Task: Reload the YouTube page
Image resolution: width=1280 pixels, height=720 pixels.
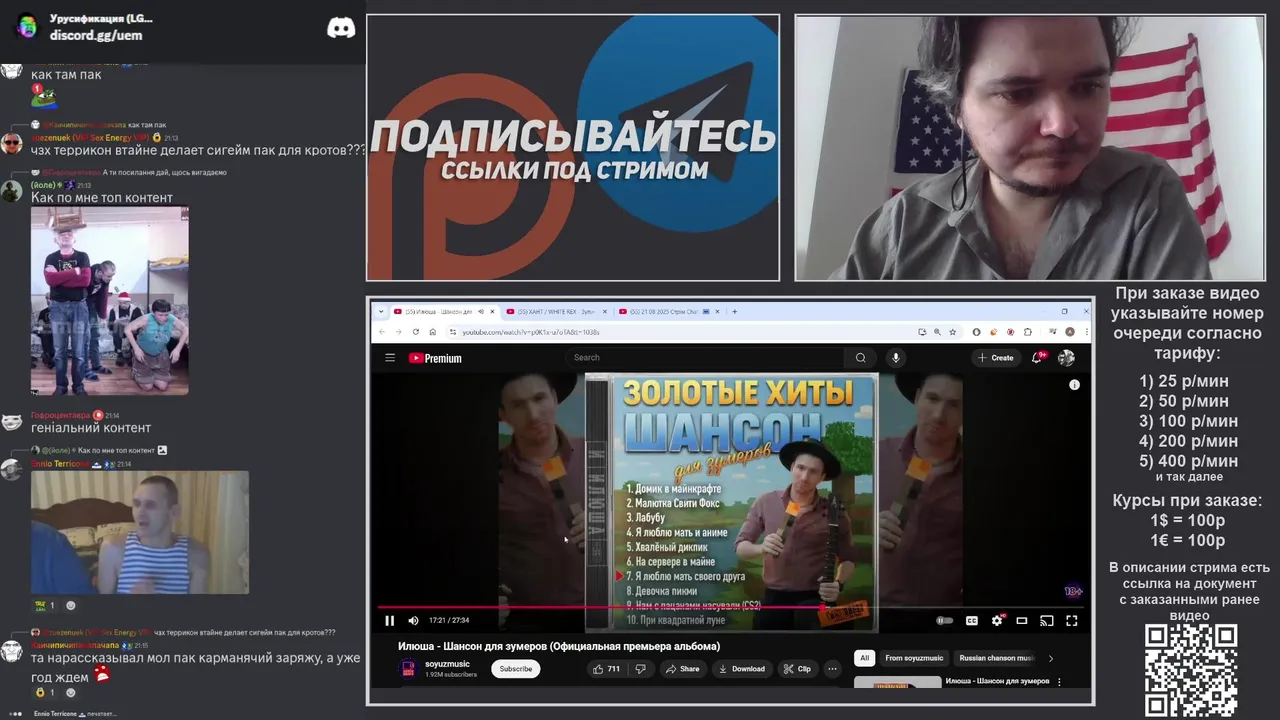Action: (x=414, y=332)
